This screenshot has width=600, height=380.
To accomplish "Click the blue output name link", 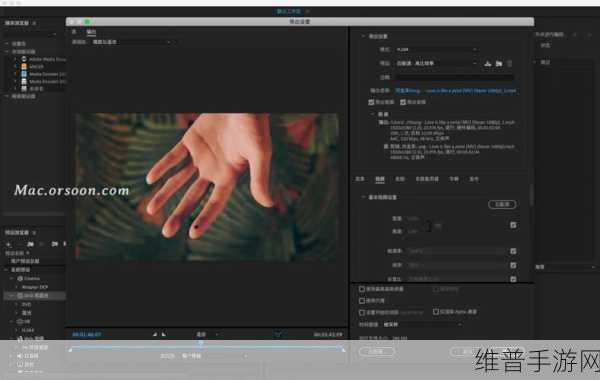I will point(455,91).
